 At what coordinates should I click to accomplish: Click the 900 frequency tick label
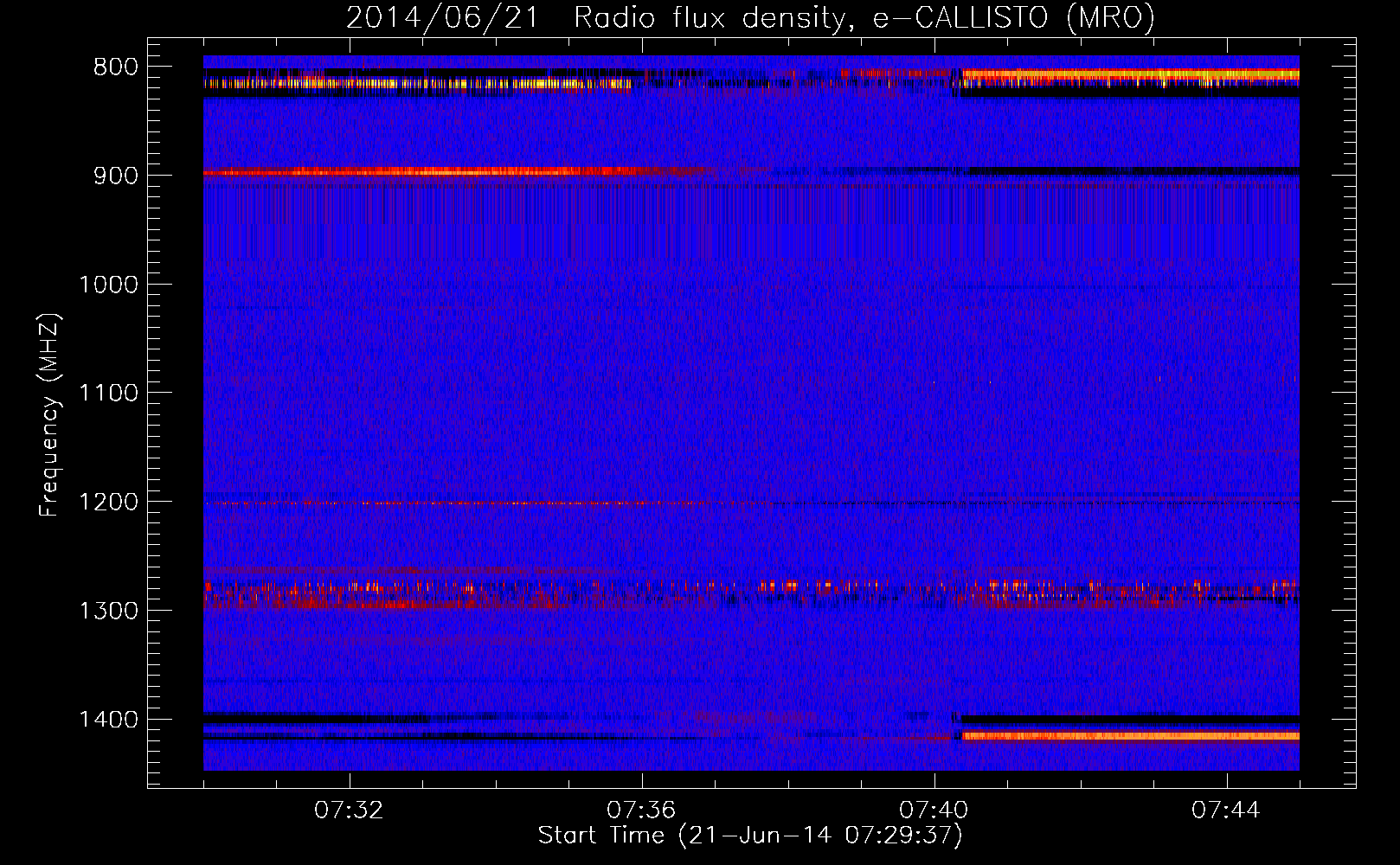tap(115, 176)
